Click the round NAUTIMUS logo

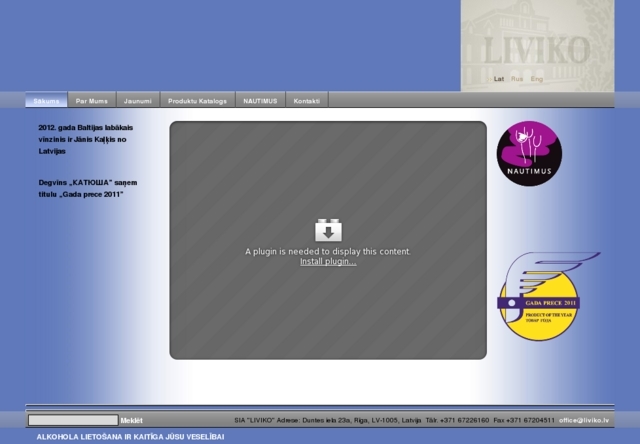pos(529,153)
